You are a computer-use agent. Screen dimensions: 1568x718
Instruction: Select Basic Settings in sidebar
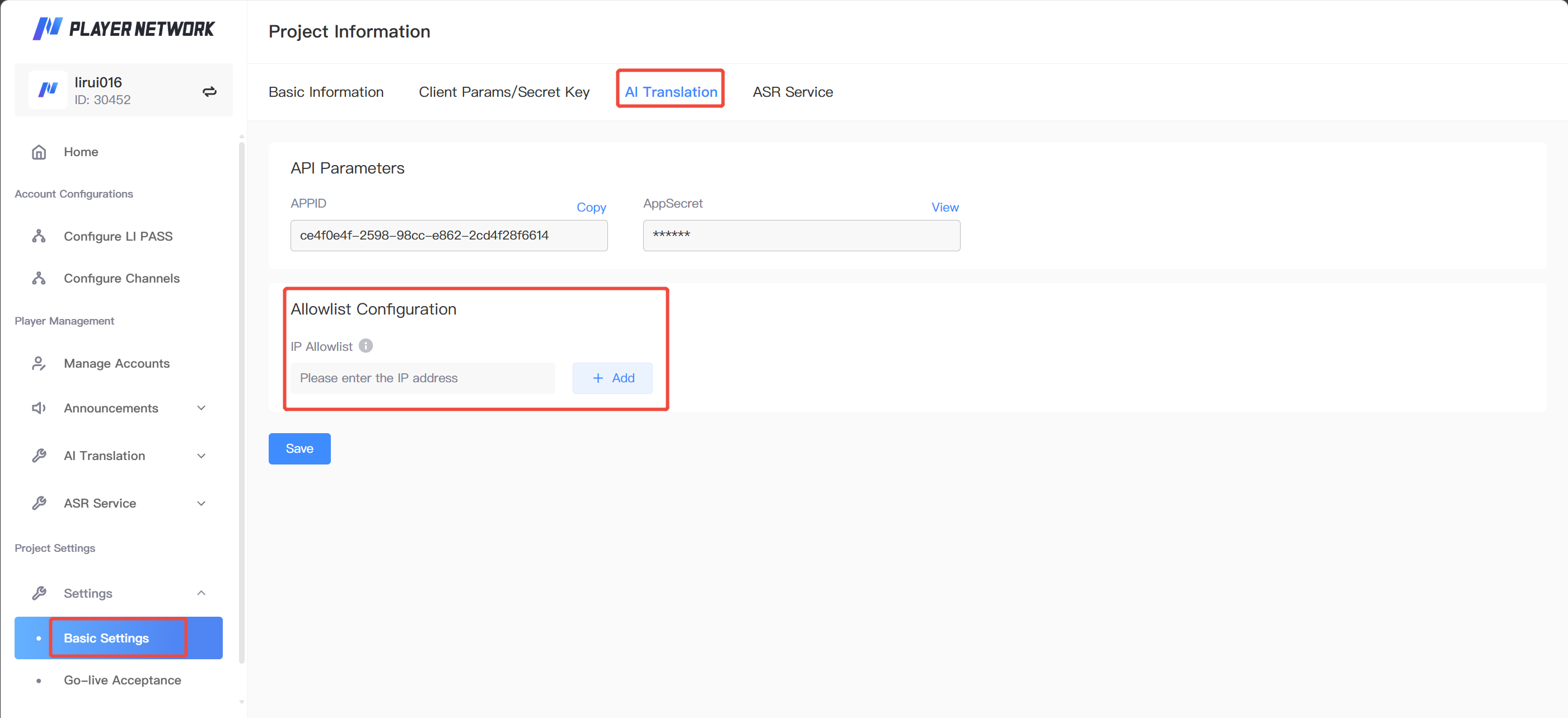tap(119, 639)
